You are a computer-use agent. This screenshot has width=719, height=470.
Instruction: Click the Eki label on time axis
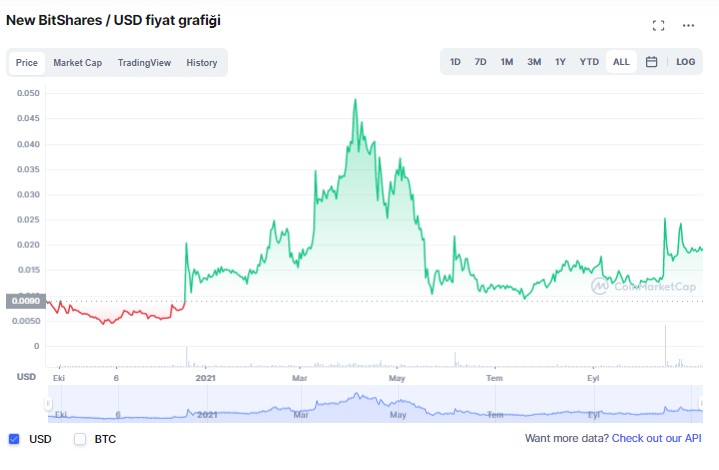pos(59,378)
